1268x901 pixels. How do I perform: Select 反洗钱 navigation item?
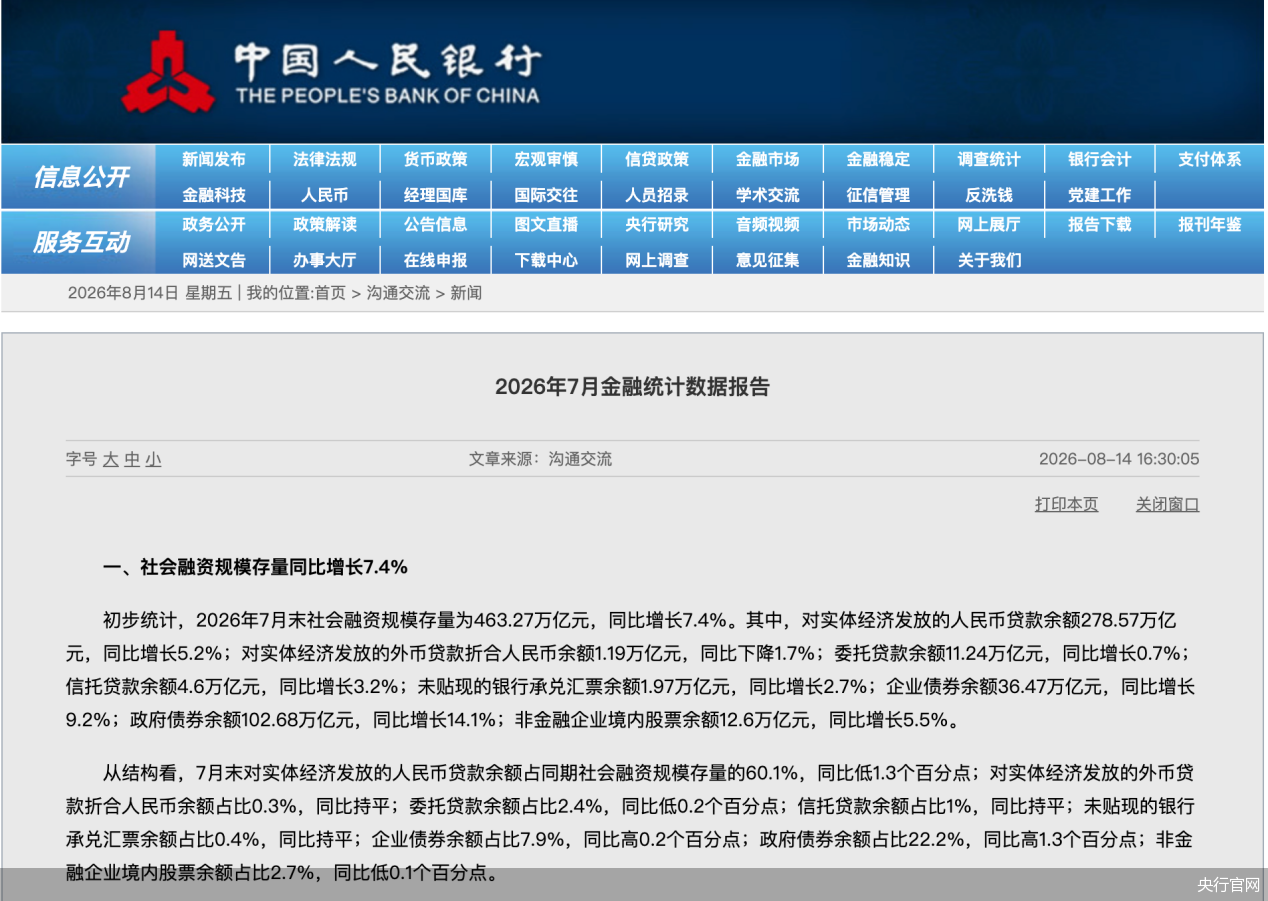989,195
